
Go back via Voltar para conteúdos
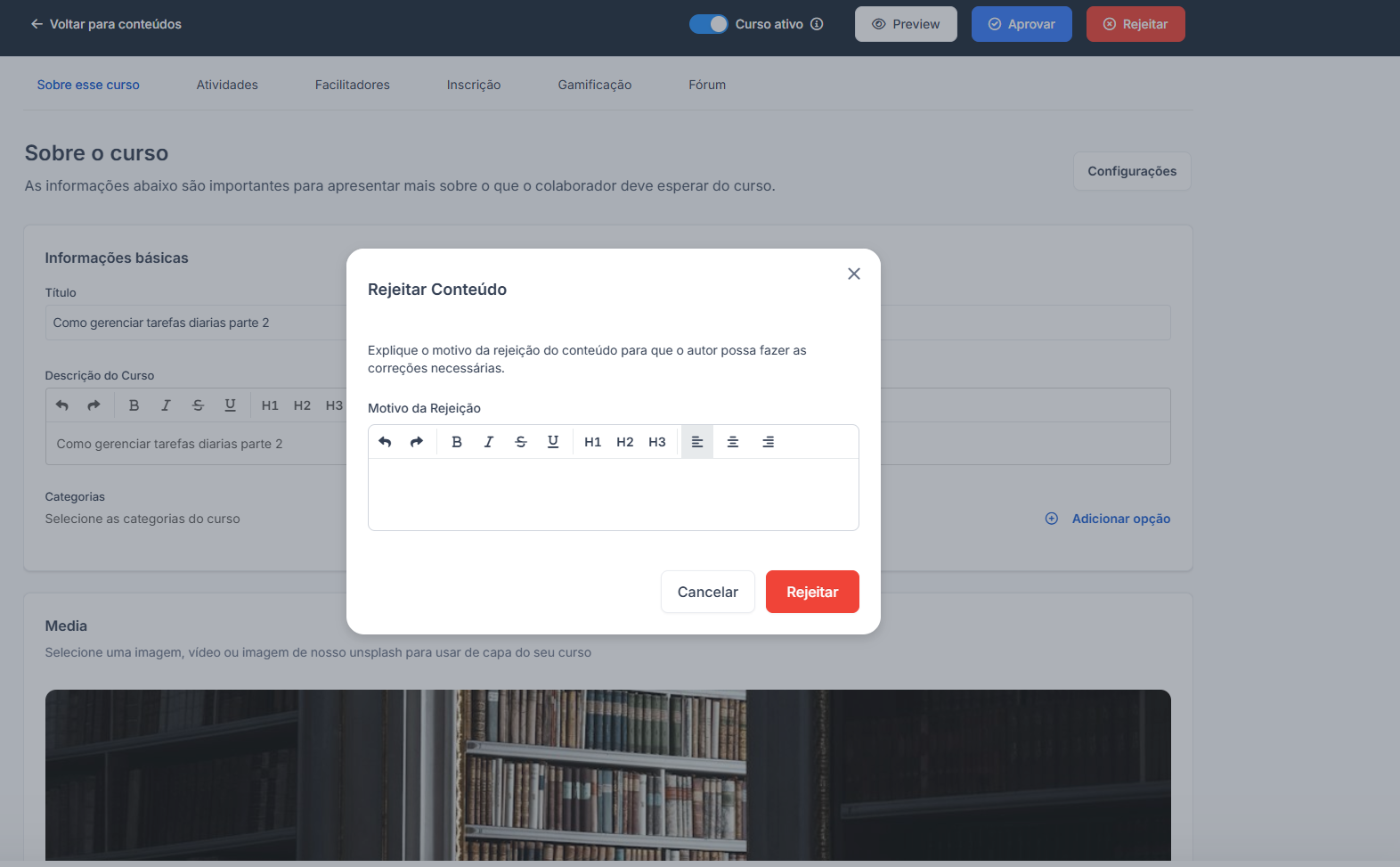(106, 24)
